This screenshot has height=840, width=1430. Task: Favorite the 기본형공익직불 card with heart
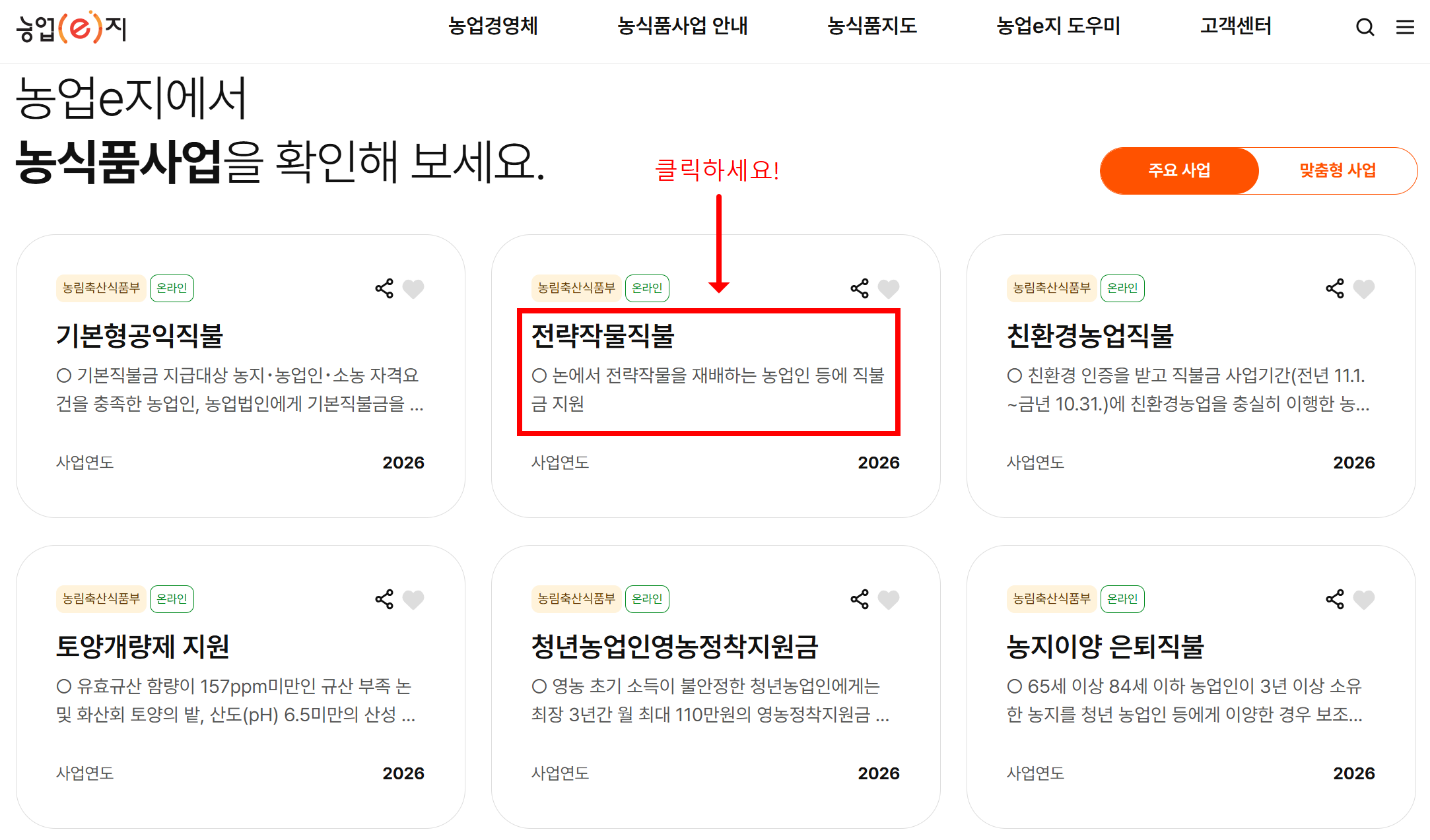[x=413, y=288]
